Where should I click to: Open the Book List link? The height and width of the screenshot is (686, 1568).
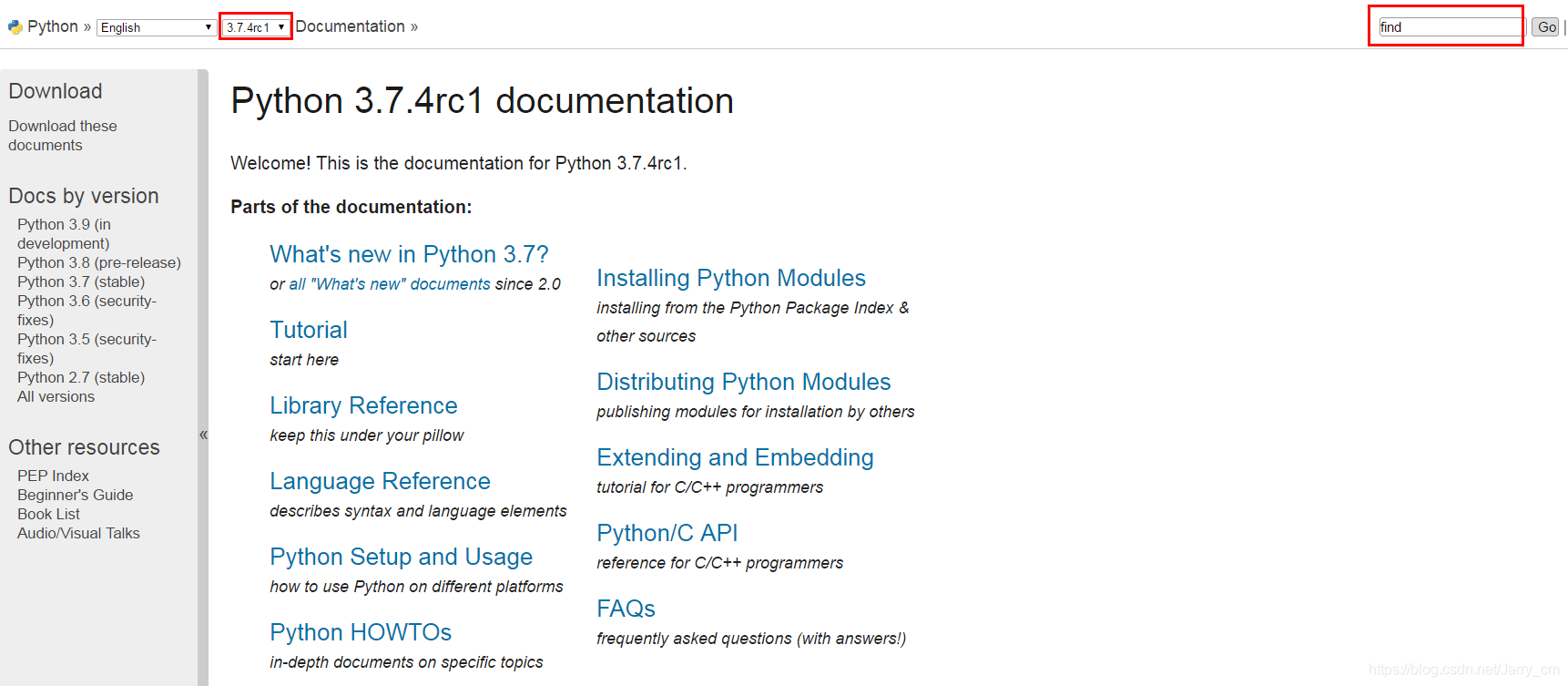pos(48,514)
